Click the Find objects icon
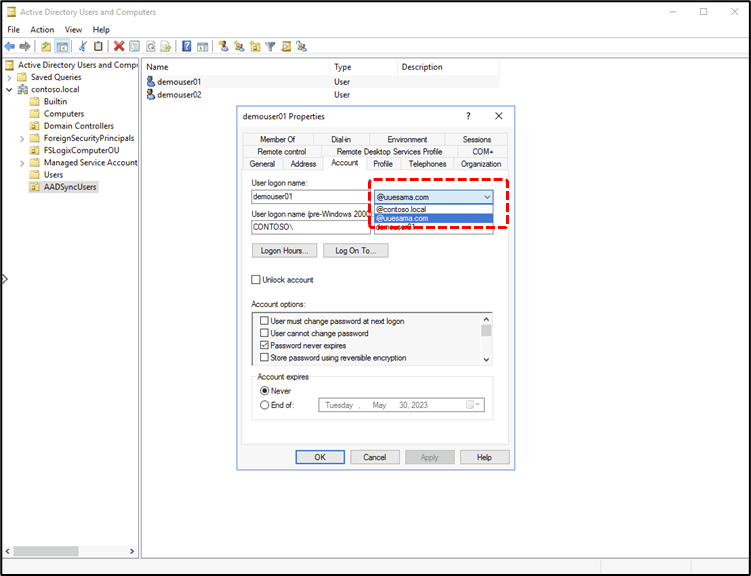The image size is (751, 576). [286, 46]
